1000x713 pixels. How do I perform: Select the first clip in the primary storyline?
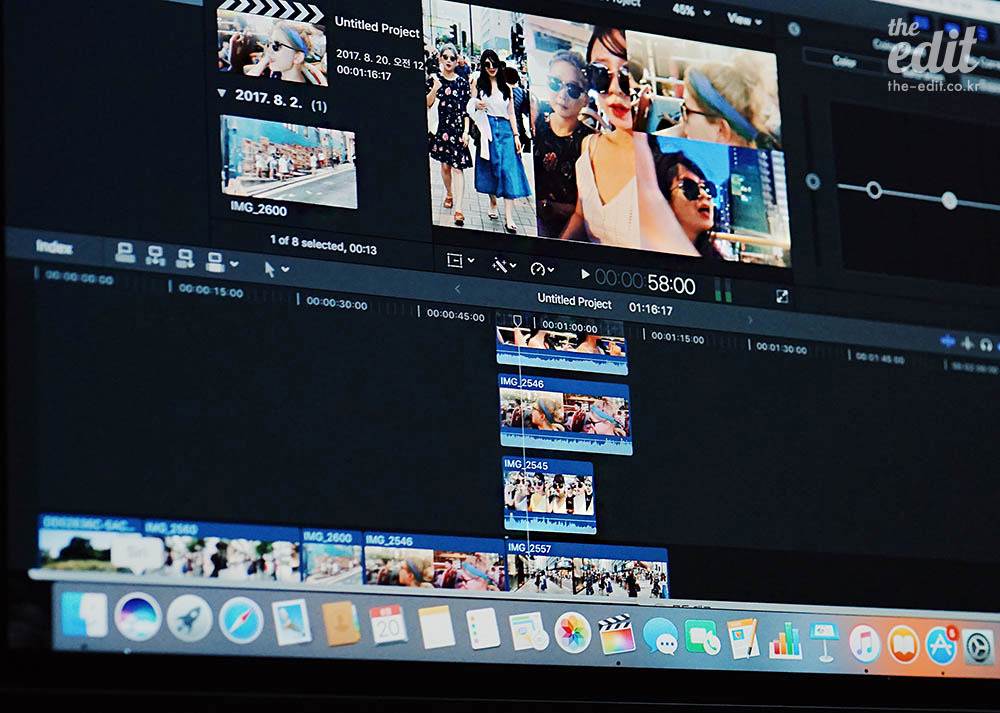pos(89,543)
